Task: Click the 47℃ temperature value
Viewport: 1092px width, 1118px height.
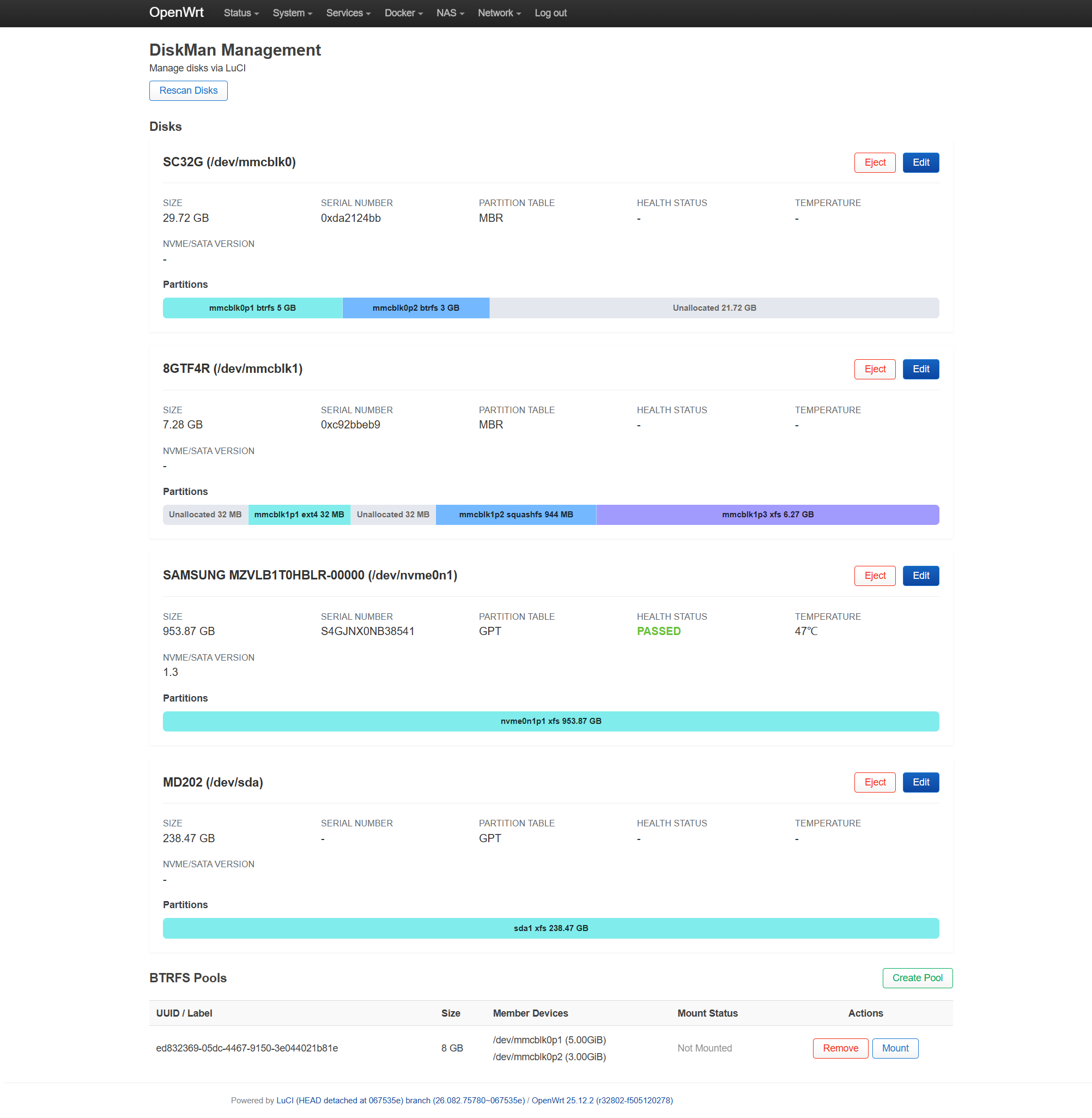Action: coord(806,631)
